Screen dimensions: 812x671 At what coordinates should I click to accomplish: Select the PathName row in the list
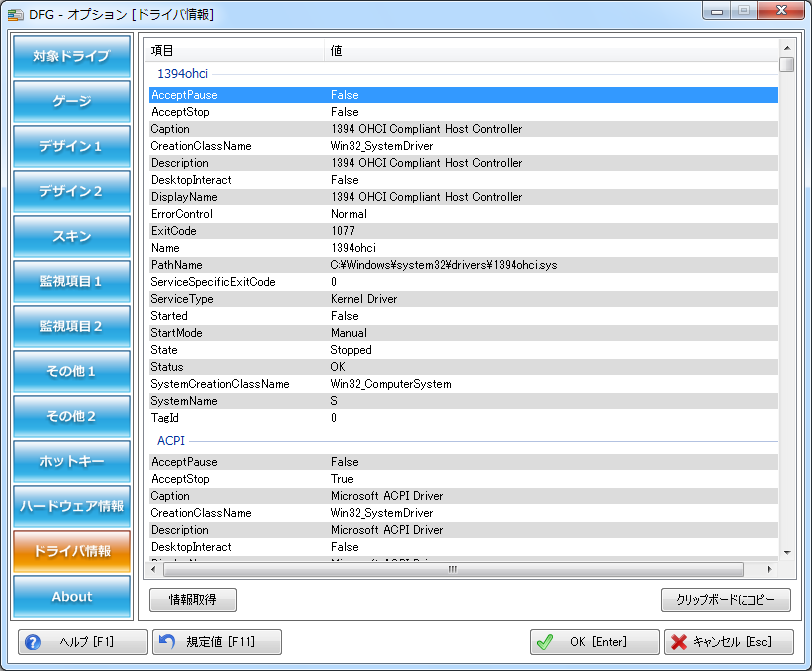176,265
